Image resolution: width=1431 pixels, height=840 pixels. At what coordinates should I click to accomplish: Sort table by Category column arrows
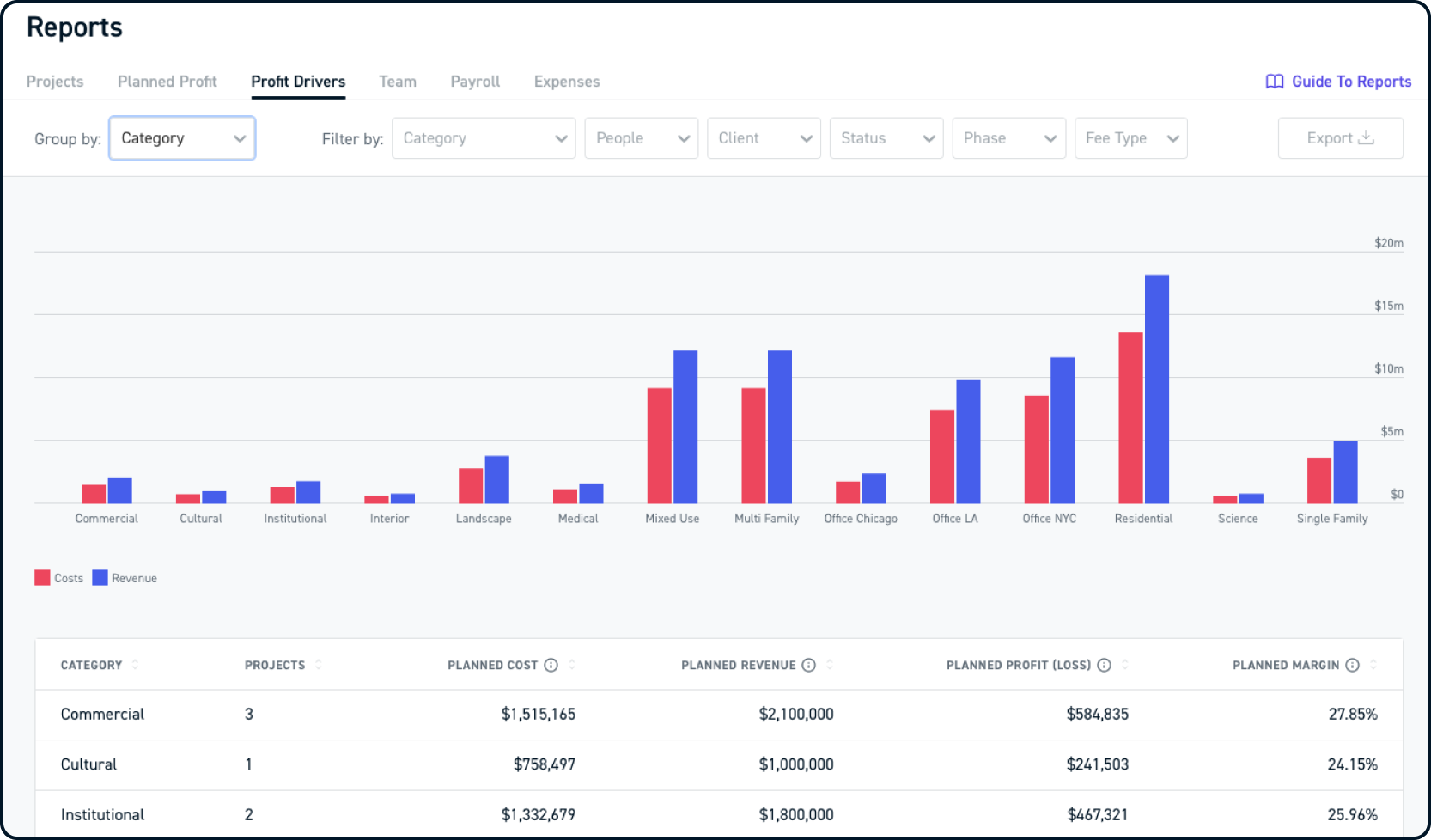pyautogui.click(x=136, y=665)
